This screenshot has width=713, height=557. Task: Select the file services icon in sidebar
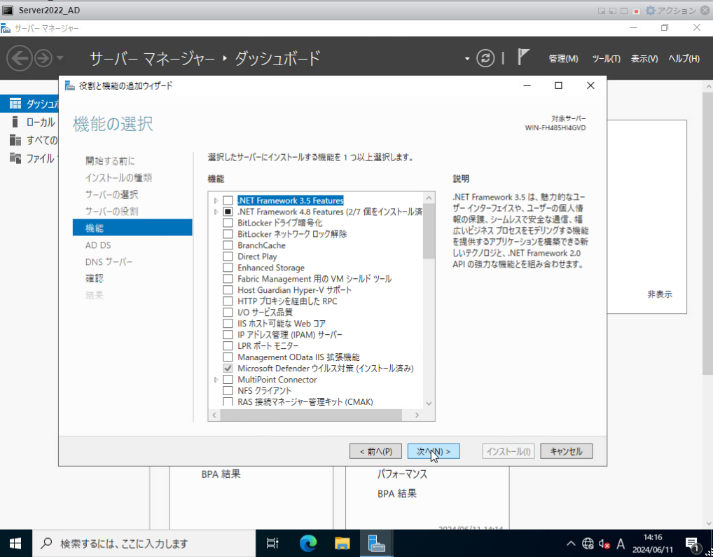15,158
